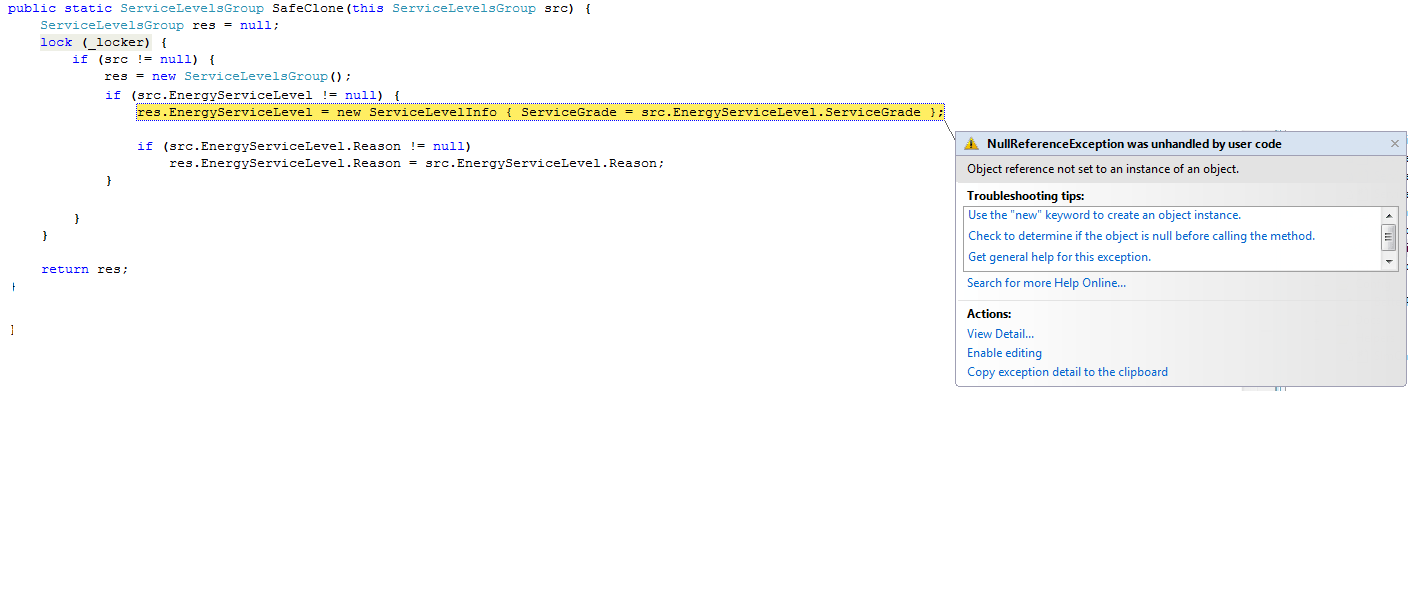Viewport: 1414px width, 593px height.
Task: Click the SafeClone method name
Action: click(307, 8)
